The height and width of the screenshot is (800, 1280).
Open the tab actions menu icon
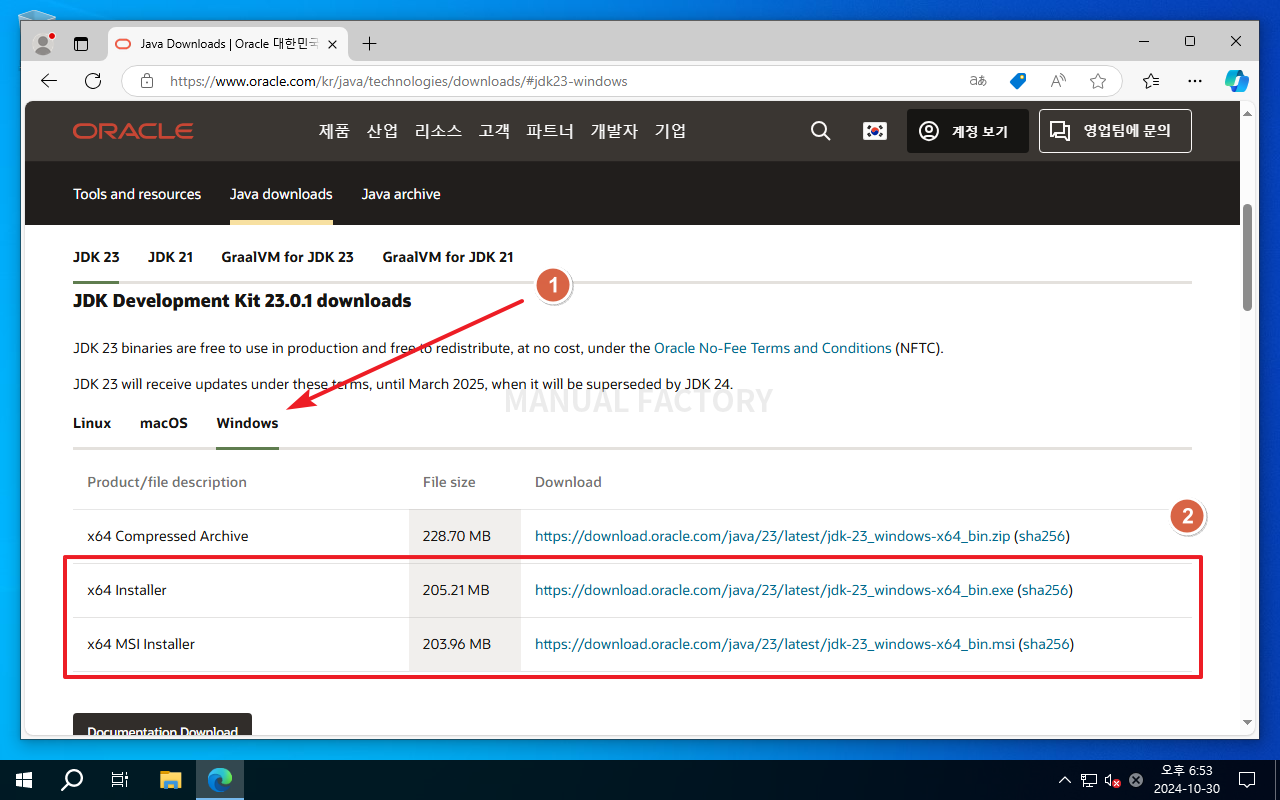[x=81, y=44]
